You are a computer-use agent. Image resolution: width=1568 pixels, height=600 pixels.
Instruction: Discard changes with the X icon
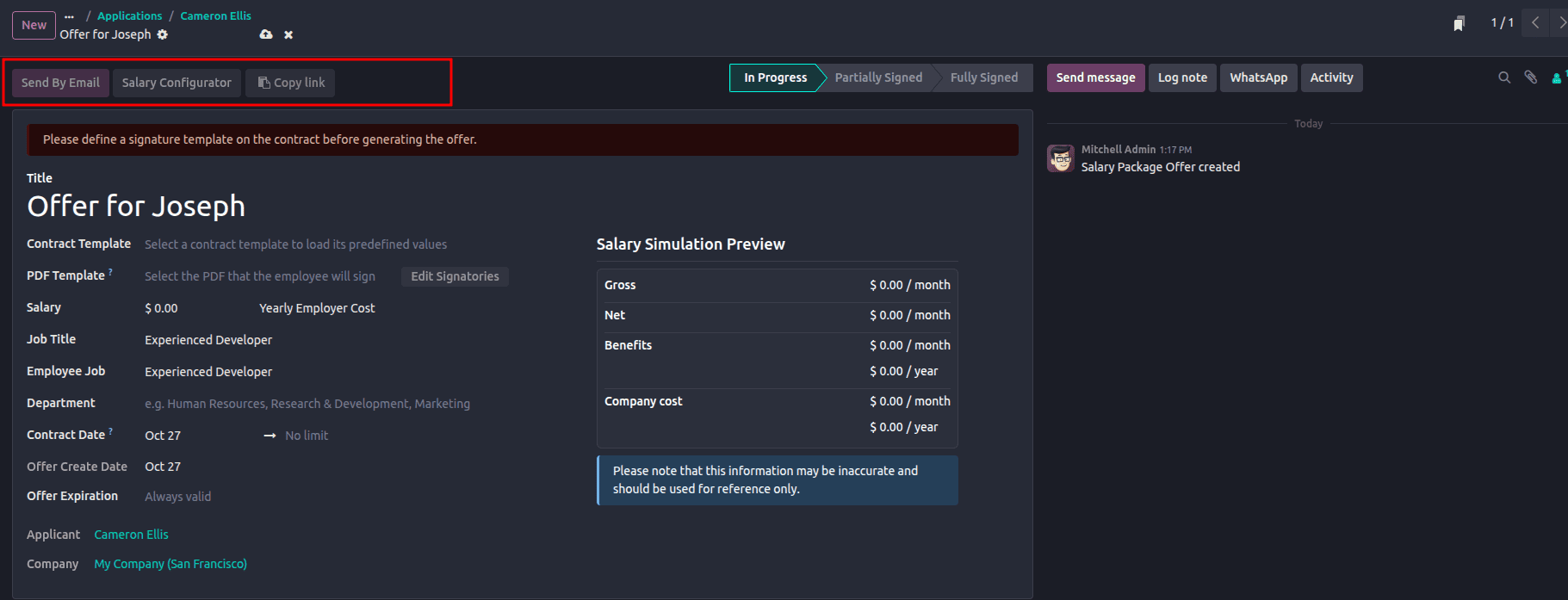click(x=288, y=35)
